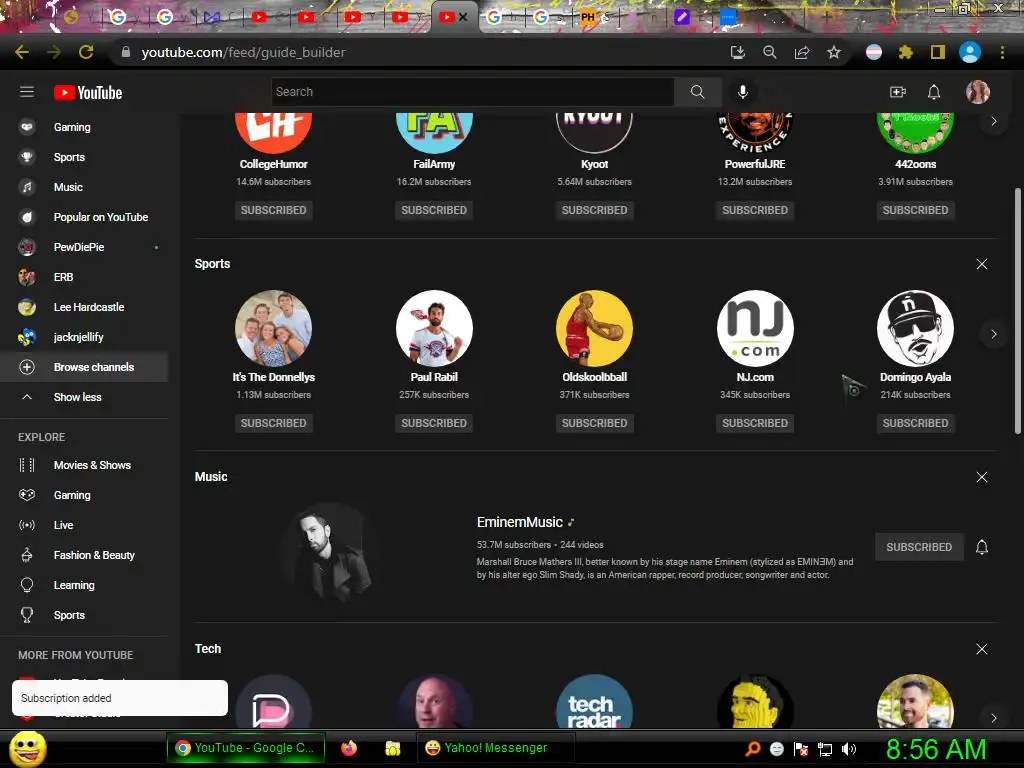The height and width of the screenshot is (768, 1024).
Task: Toggle NJ.com SUBSCRIBED button
Action: coord(755,423)
